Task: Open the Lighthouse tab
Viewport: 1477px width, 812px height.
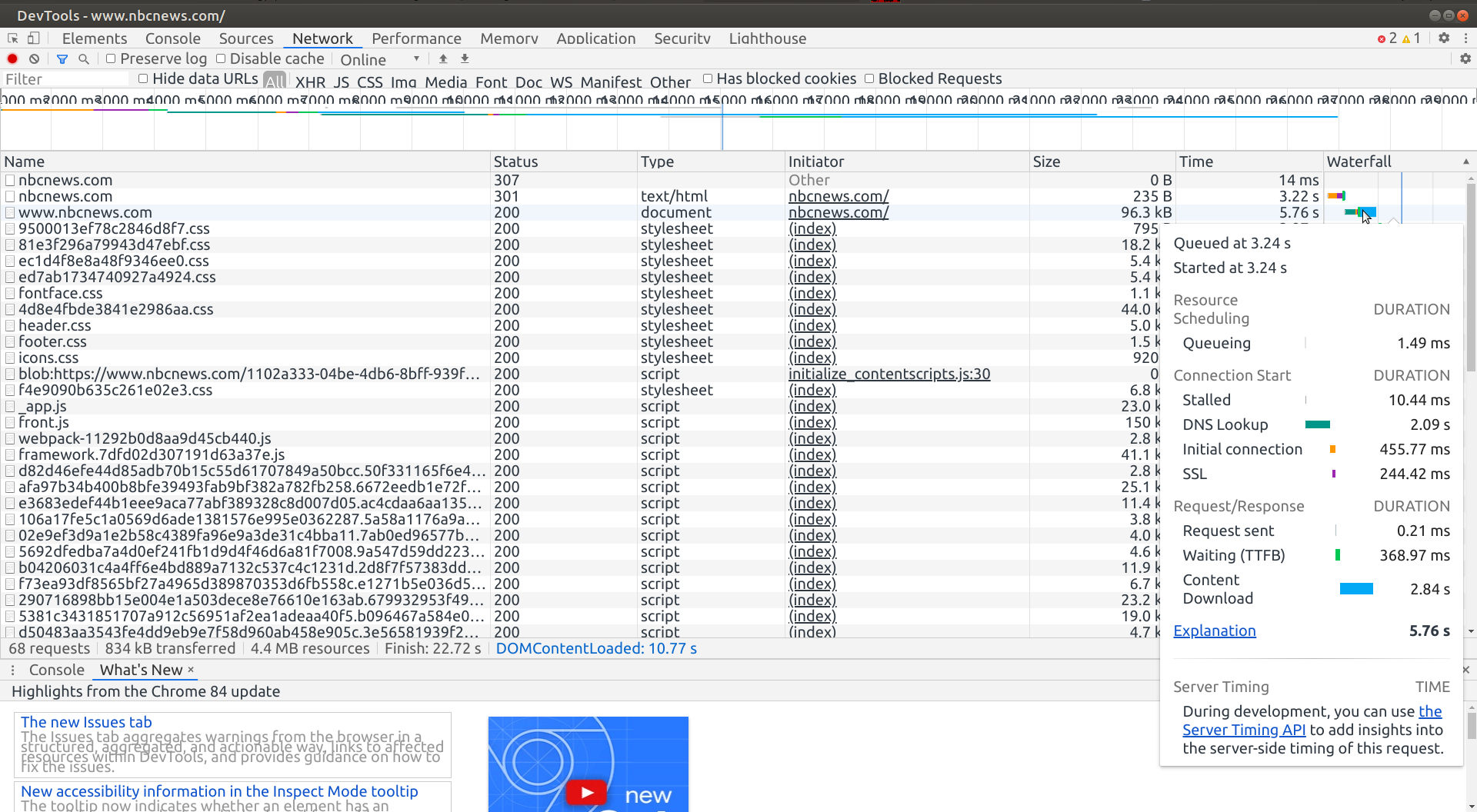Action: 768,38
